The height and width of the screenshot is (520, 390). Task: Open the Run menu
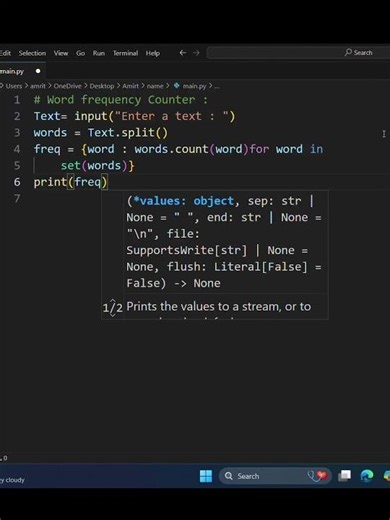(99, 53)
